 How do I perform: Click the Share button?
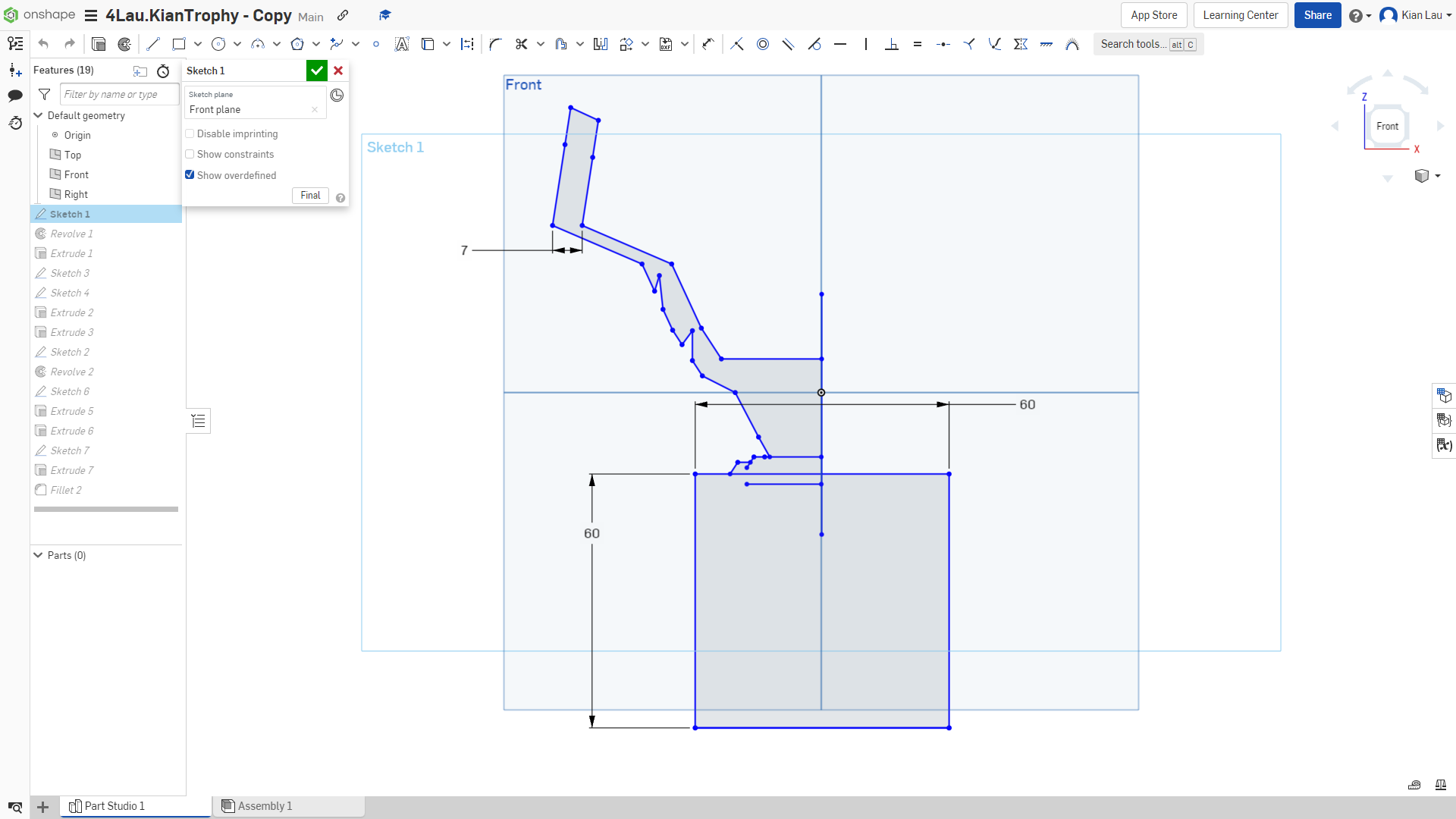click(1318, 15)
